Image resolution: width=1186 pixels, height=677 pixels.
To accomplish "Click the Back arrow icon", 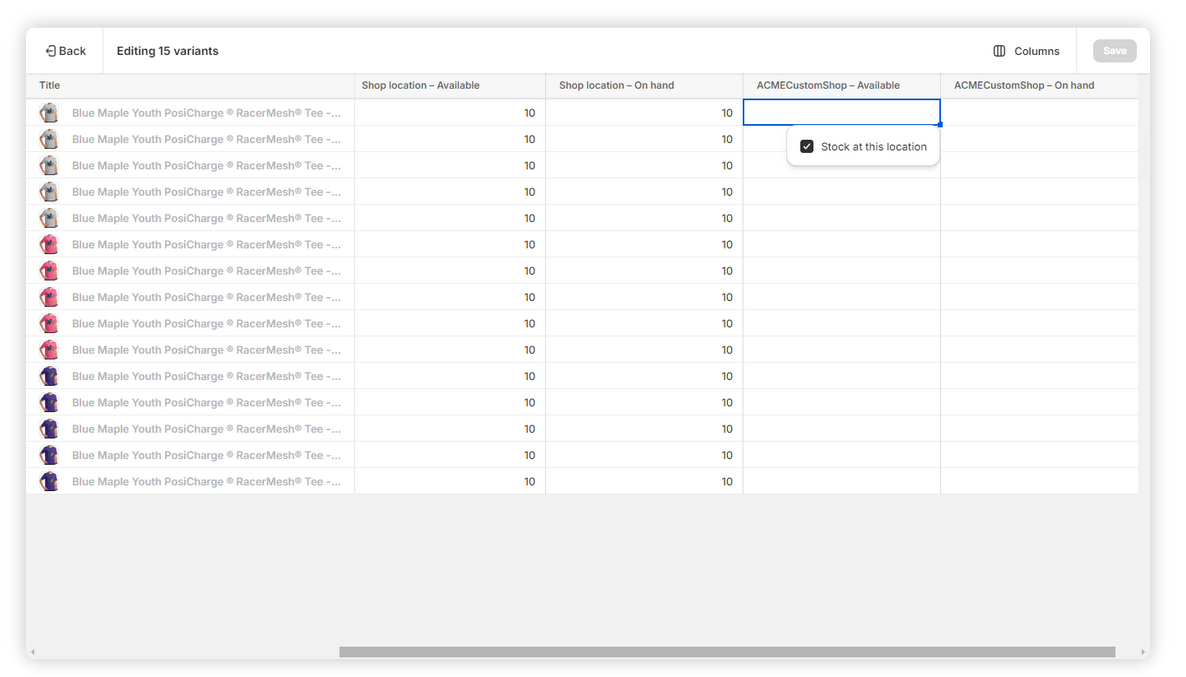I will tap(50, 51).
